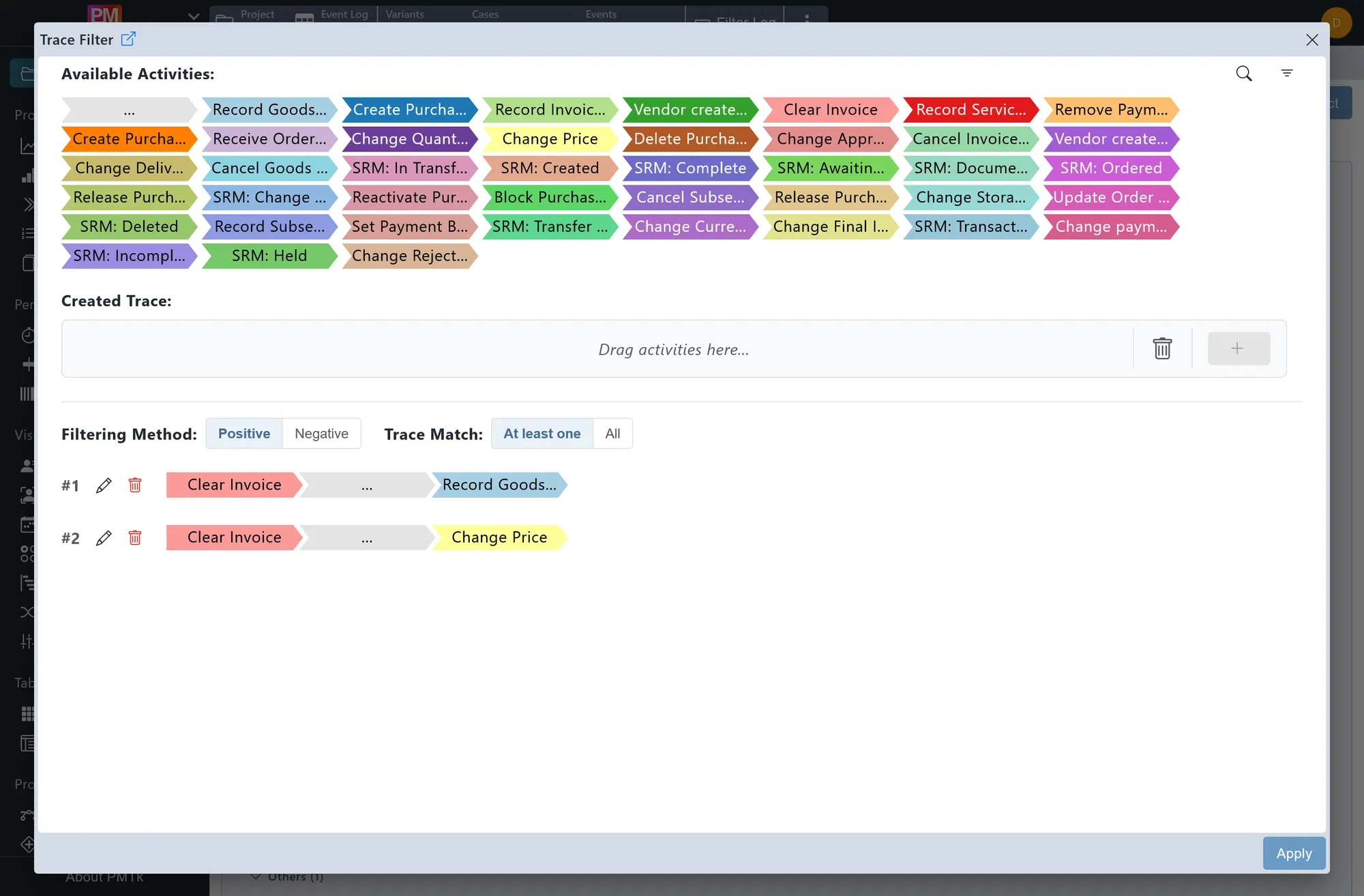Select the Delete Purcha... activity
This screenshot has width=1364, height=896.
coord(690,139)
